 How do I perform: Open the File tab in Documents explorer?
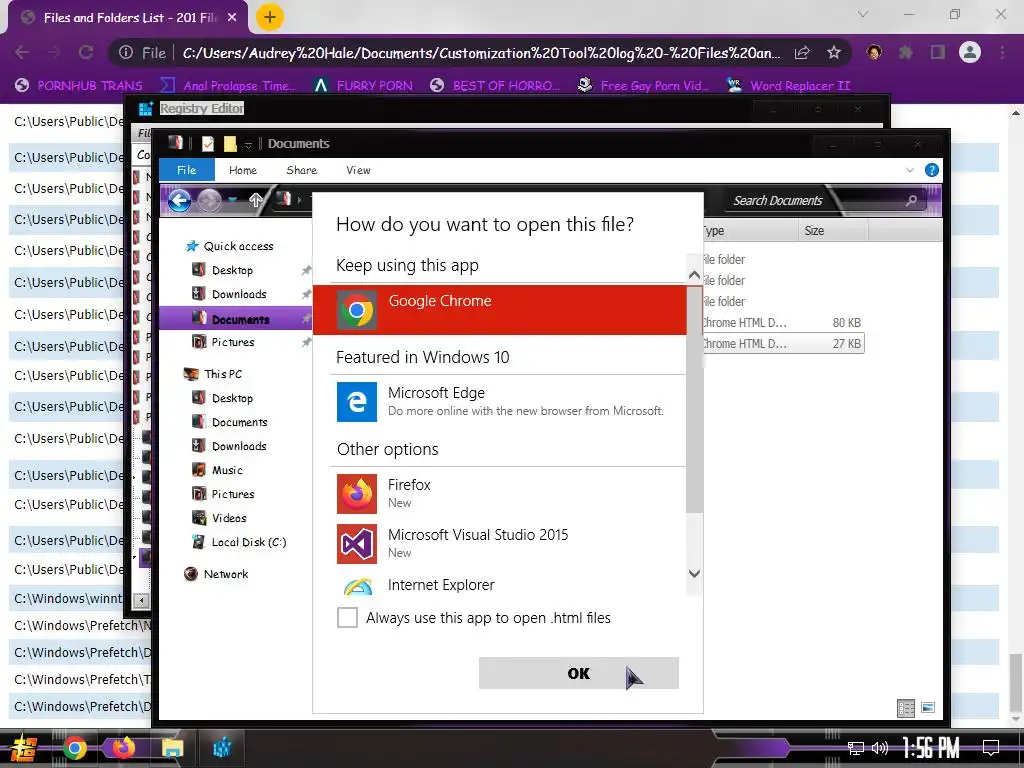tap(187, 170)
